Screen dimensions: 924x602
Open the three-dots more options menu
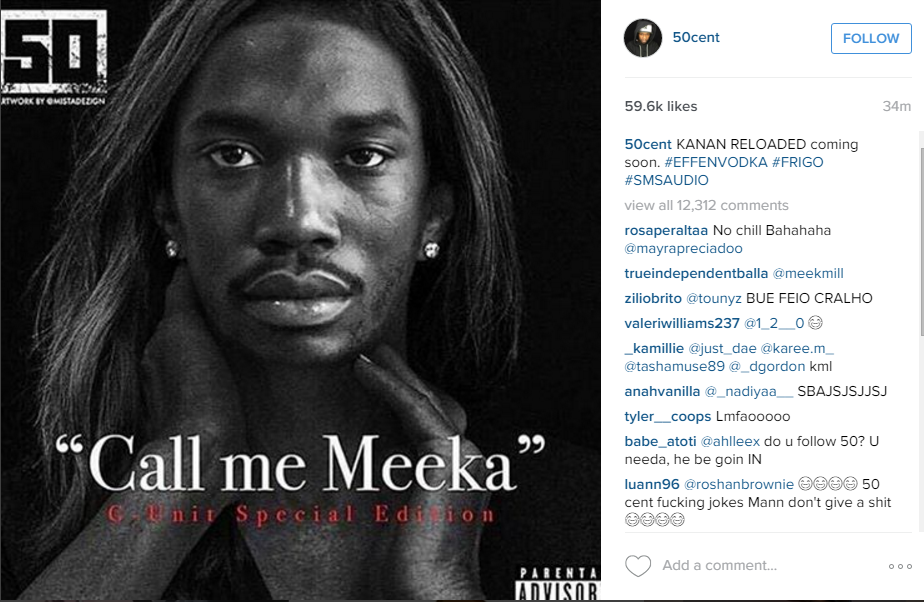[x=900, y=567]
